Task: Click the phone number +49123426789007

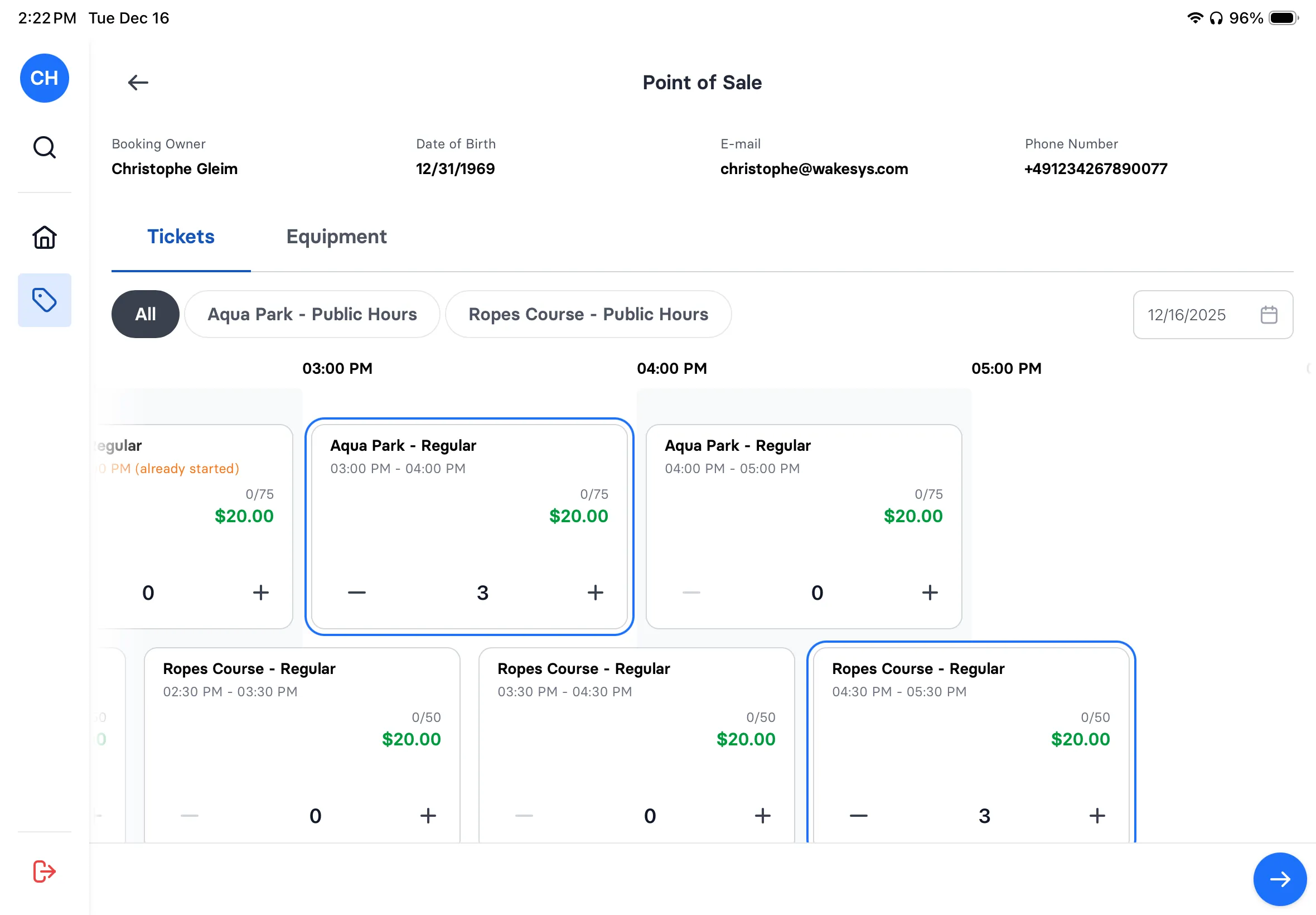Action: click(x=1095, y=168)
